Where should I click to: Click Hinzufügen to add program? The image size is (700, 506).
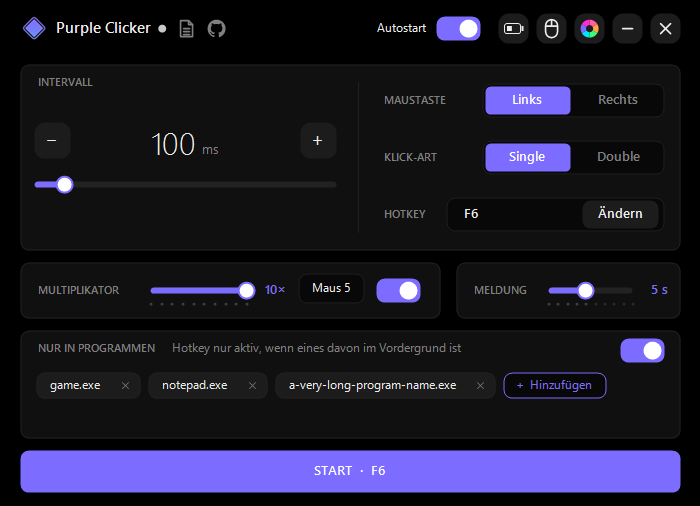[555, 385]
